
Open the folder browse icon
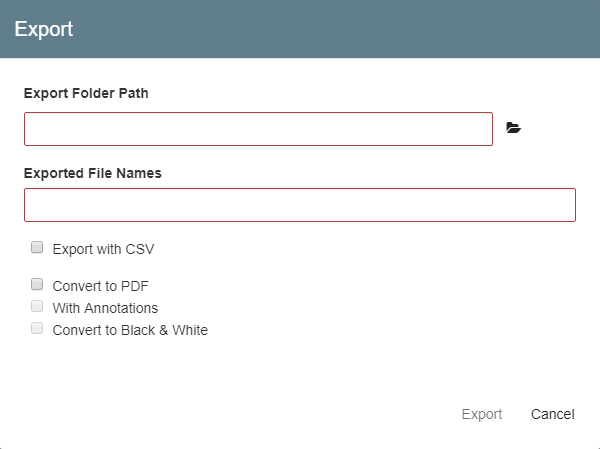(514, 128)
